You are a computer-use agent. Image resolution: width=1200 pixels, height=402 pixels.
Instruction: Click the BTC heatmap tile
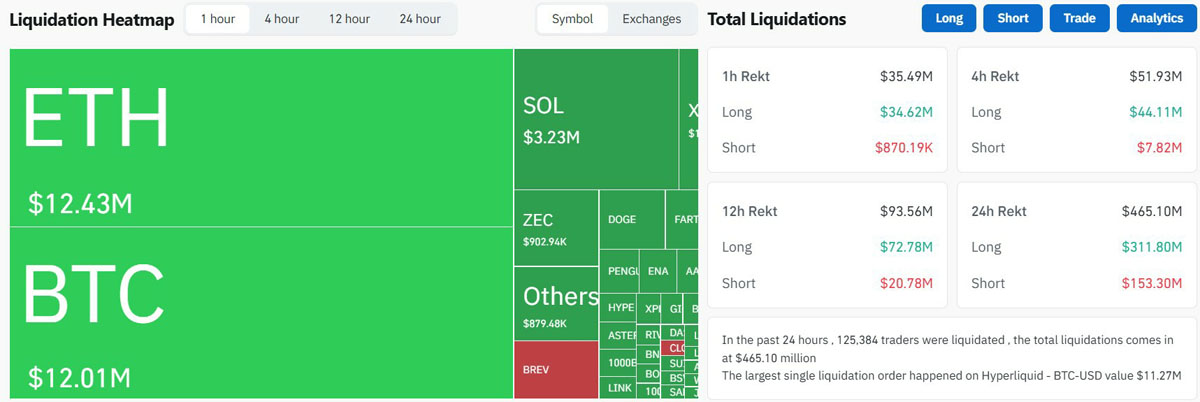(x=260, y=312)
